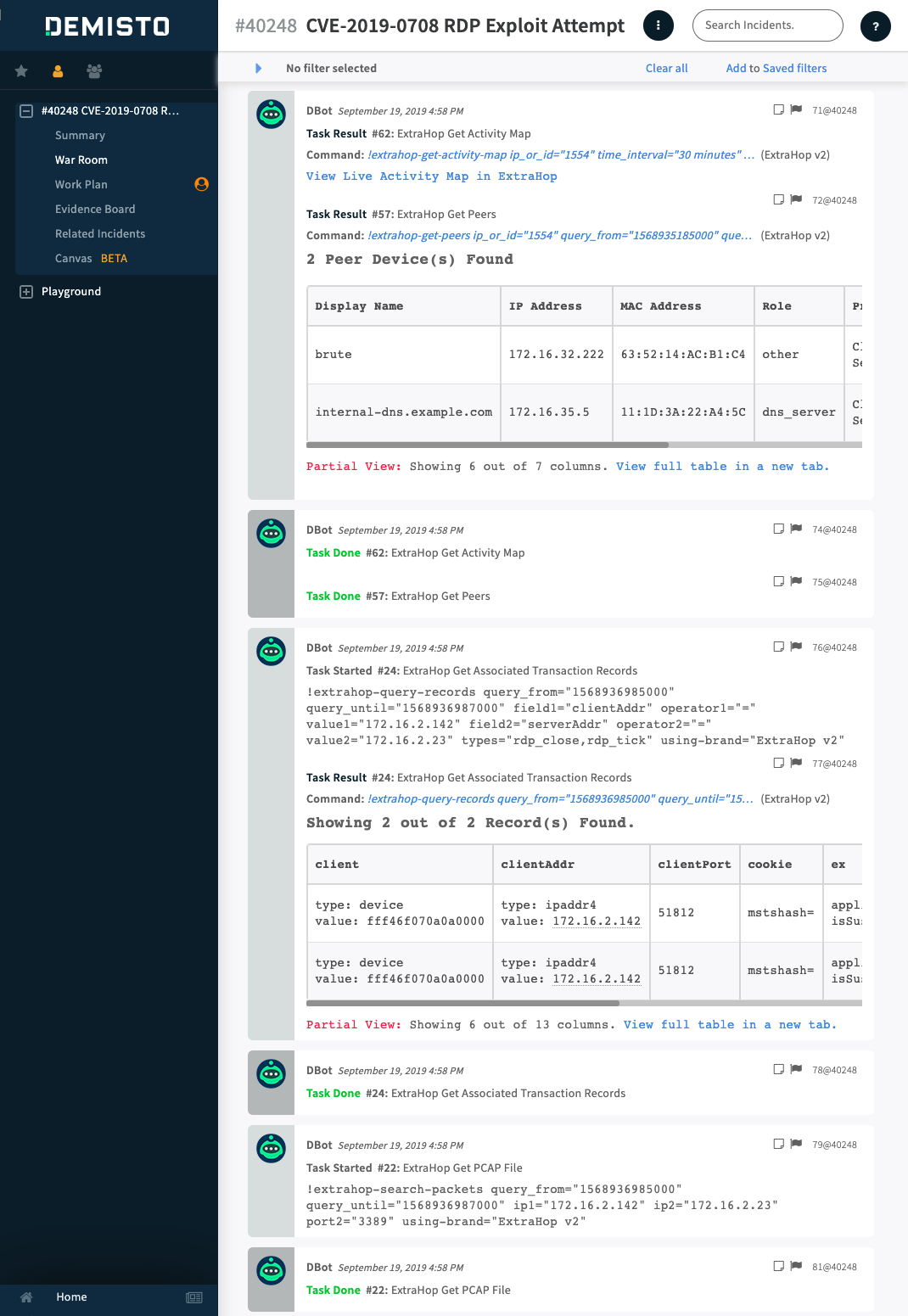This screenshot has width=908, height=1316.
Task: Click horizontal scrollbar of peer devices table
Action: [487, 445]
